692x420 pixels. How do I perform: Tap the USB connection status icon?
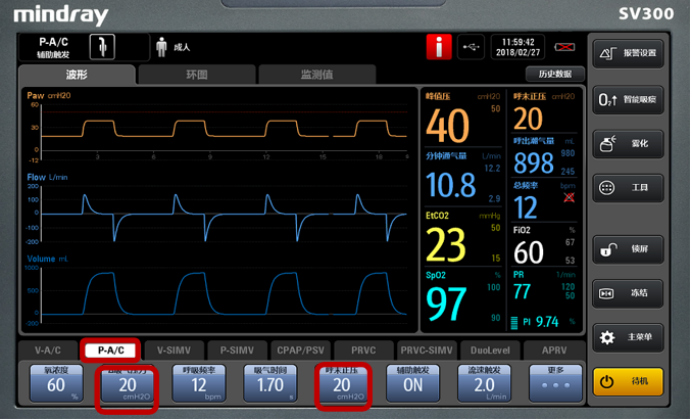[471, 47]
